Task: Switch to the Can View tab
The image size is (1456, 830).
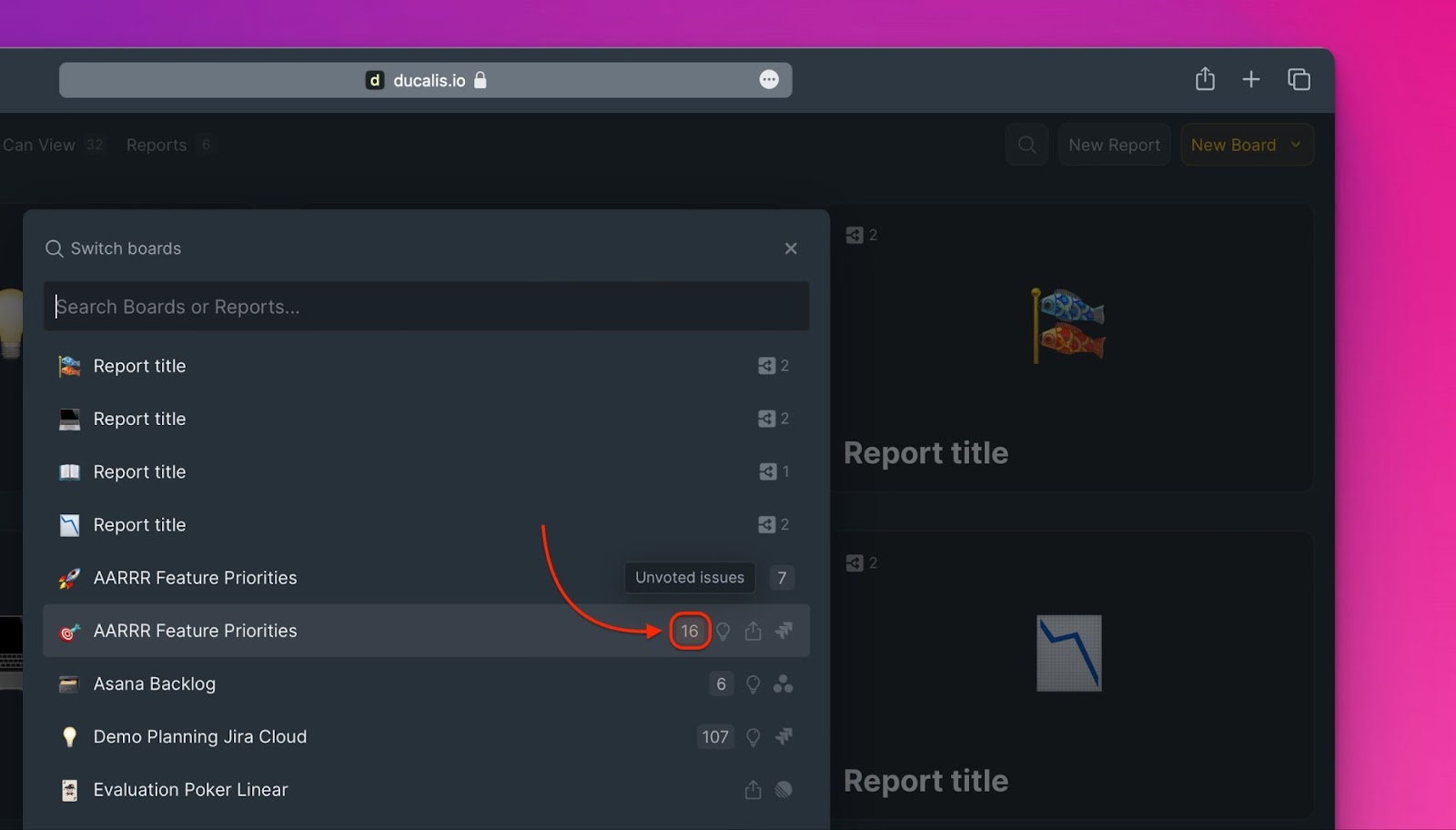Action: pos(39,145)
